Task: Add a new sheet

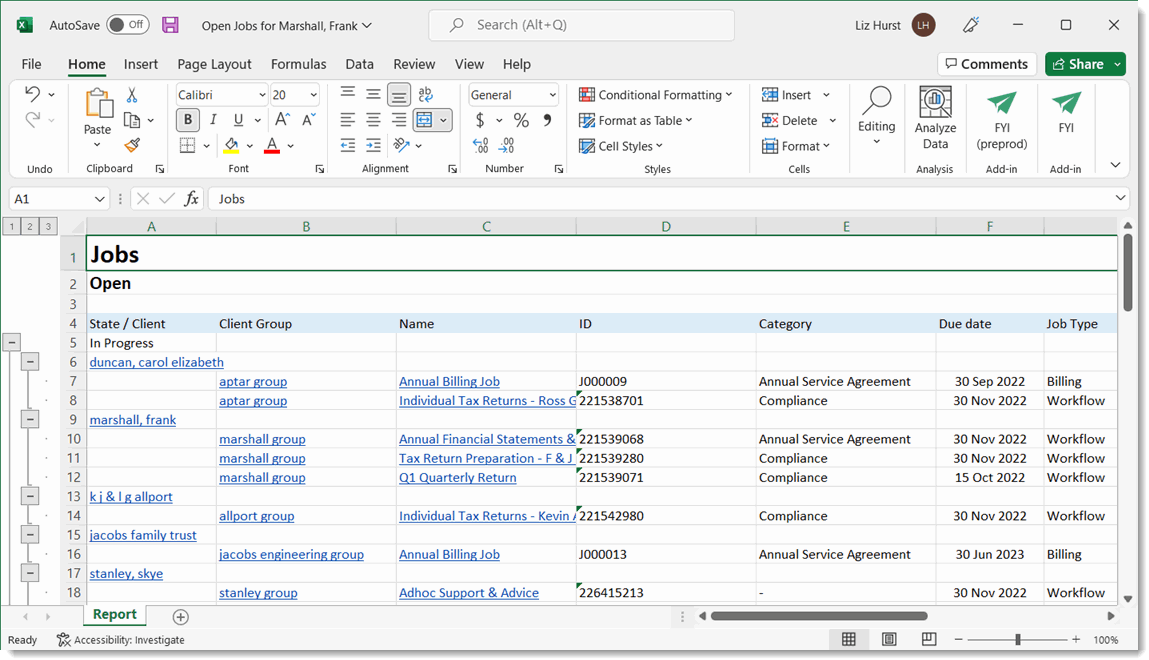Action: (180, 617)
